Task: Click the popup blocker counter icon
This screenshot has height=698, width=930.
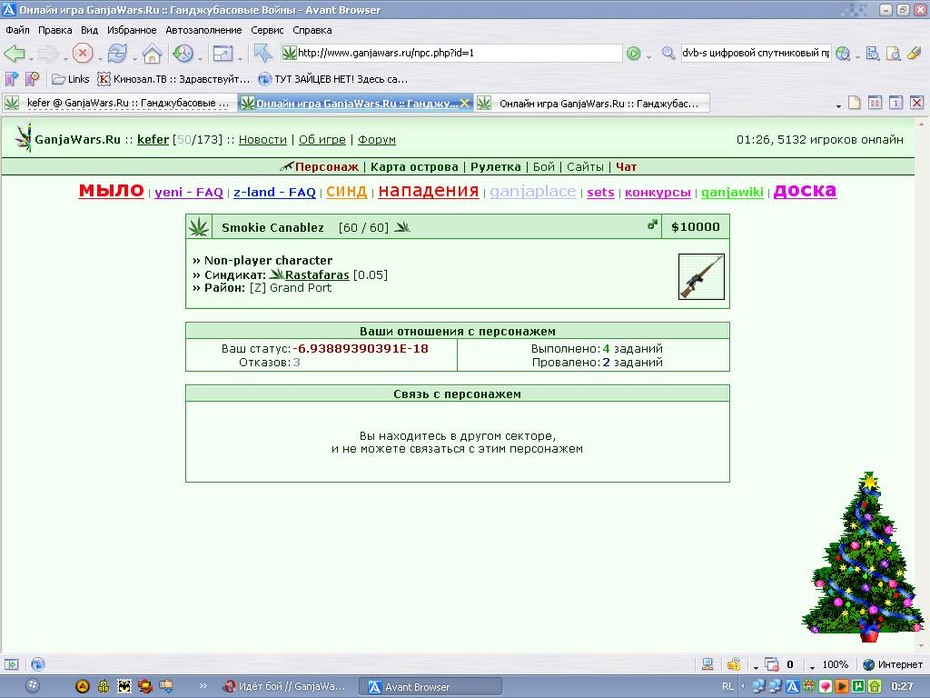Action: pyautogui.click(x=772, y=665)
